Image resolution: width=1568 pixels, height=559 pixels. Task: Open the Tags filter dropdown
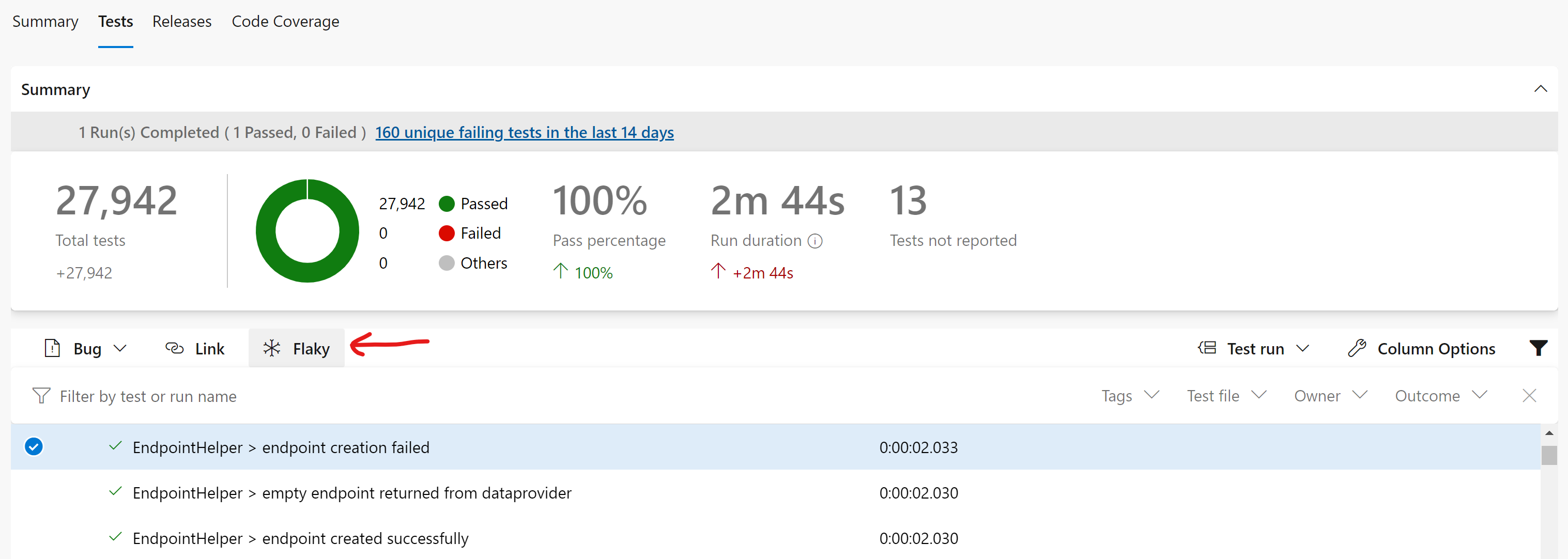(1130, 395)
